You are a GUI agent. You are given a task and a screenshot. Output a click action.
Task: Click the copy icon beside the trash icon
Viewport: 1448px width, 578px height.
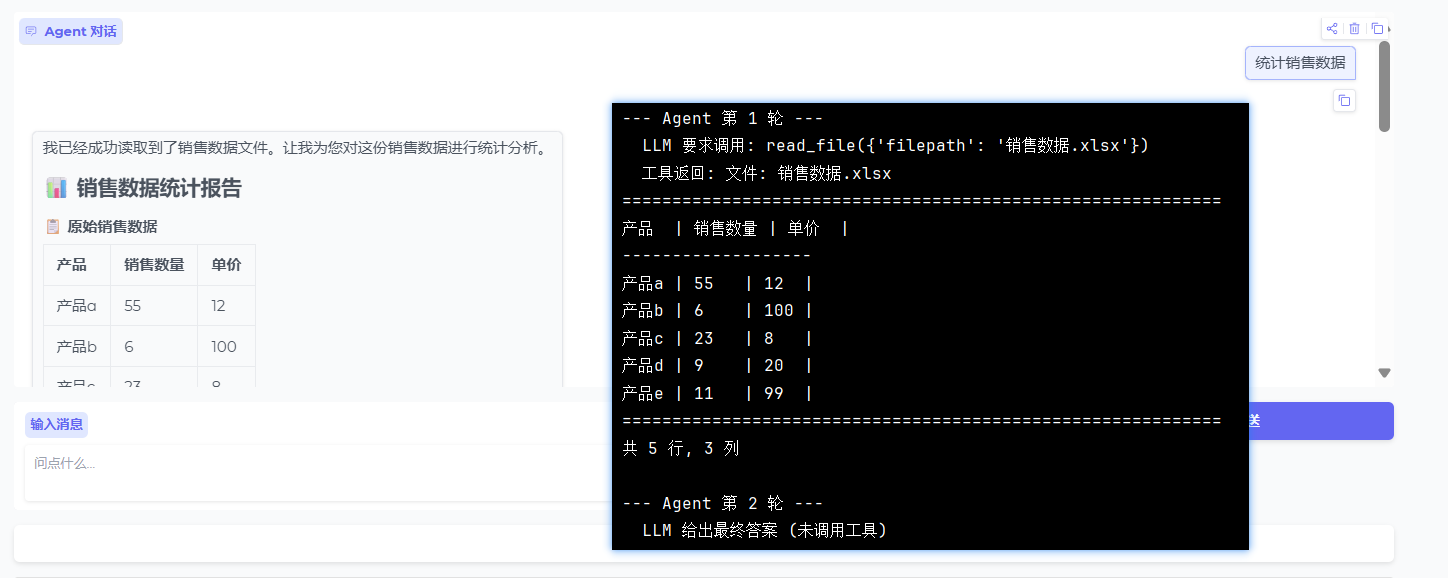tap(1377, 29)
